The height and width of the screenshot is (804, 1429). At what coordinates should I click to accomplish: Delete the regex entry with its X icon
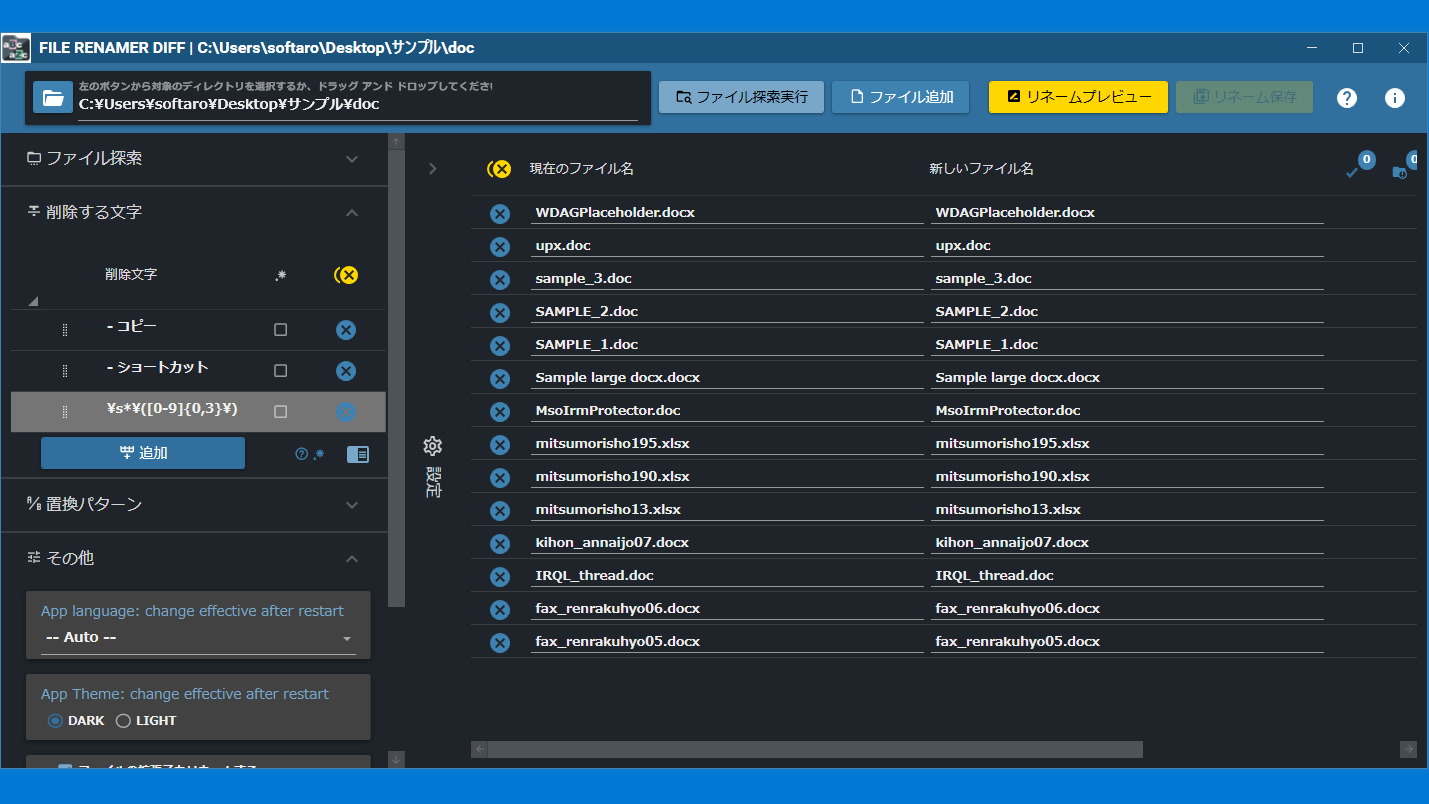tap(346, 412)
